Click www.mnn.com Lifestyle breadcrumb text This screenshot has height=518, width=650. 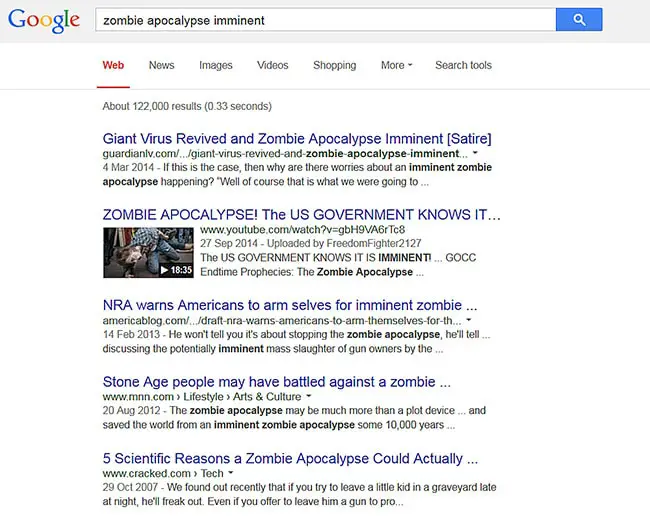click(x=202, y=397)
